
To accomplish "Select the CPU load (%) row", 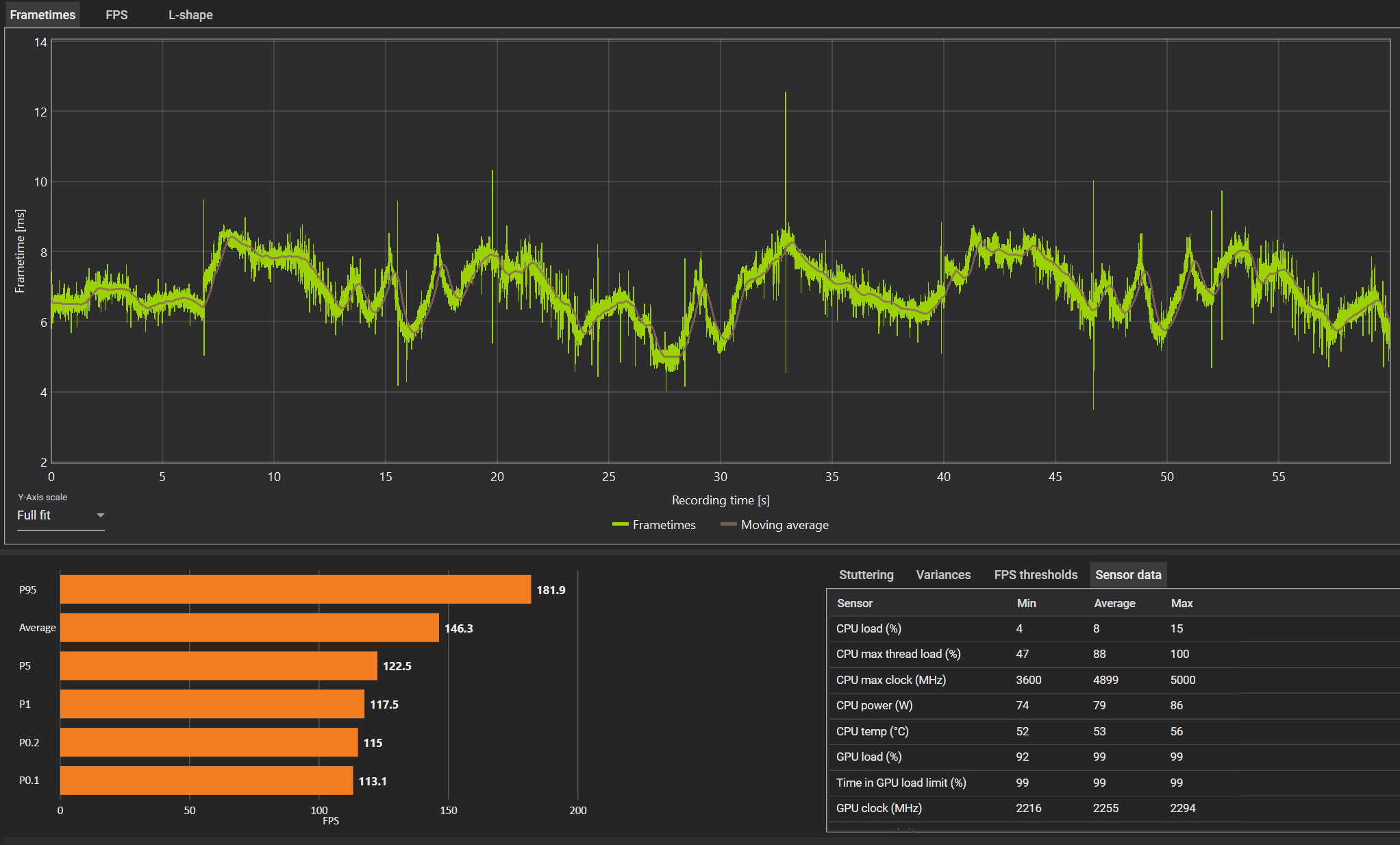I will pyautogui.click(x=868, y=628).
